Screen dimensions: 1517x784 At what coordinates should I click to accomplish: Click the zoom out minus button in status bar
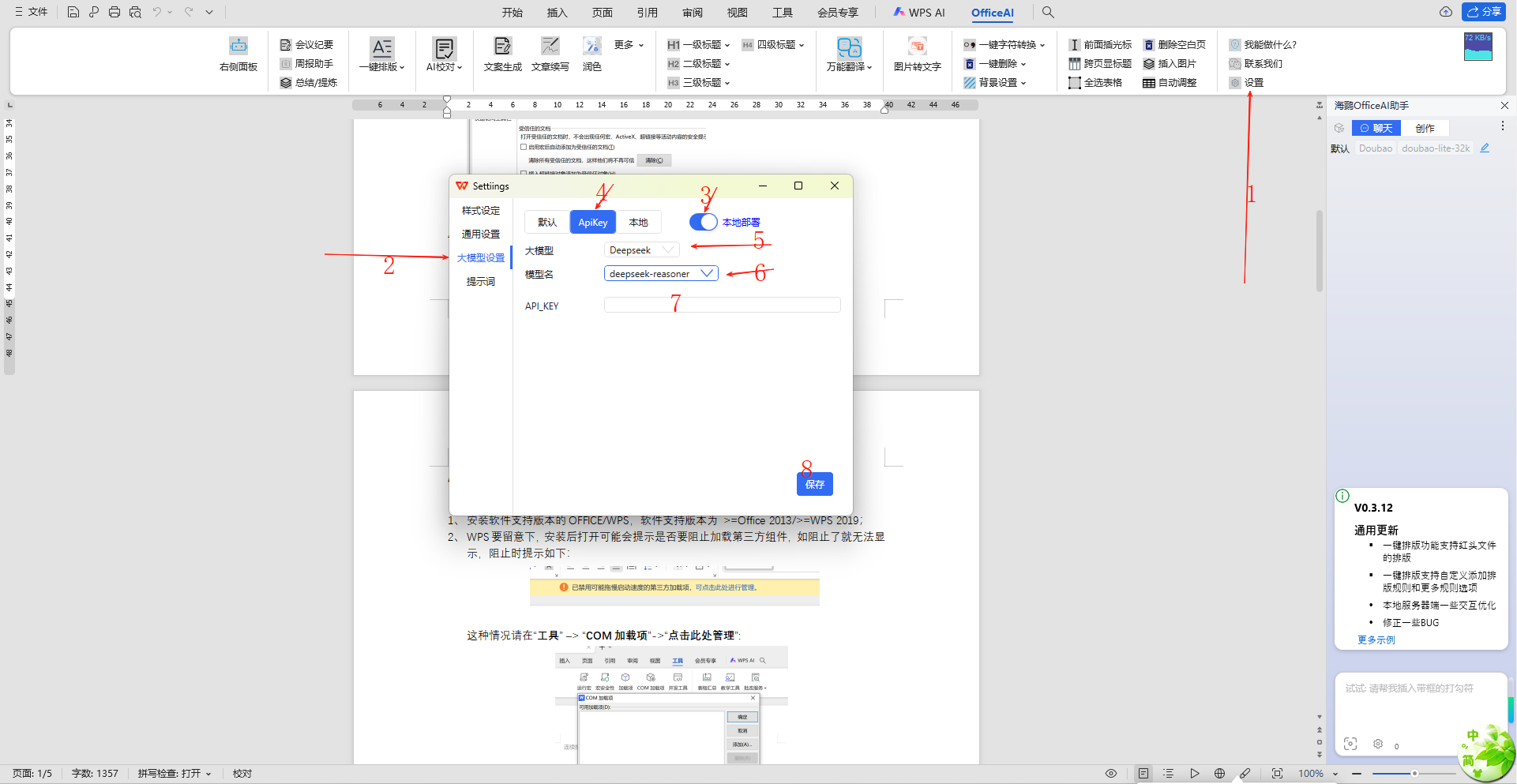point(1357,774)
